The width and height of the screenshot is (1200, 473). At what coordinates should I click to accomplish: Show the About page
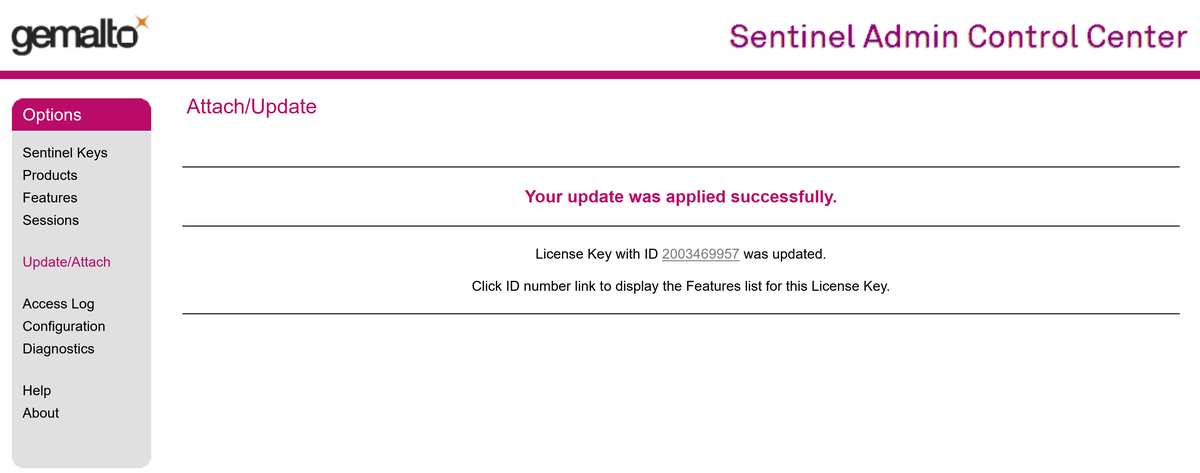point(41,413)
